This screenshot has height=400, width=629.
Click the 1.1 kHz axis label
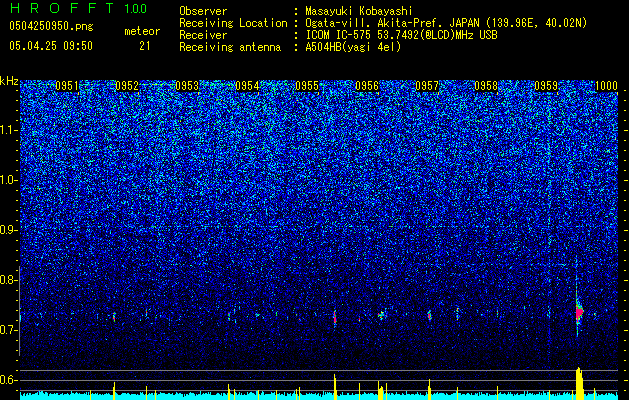click(9, 130)
